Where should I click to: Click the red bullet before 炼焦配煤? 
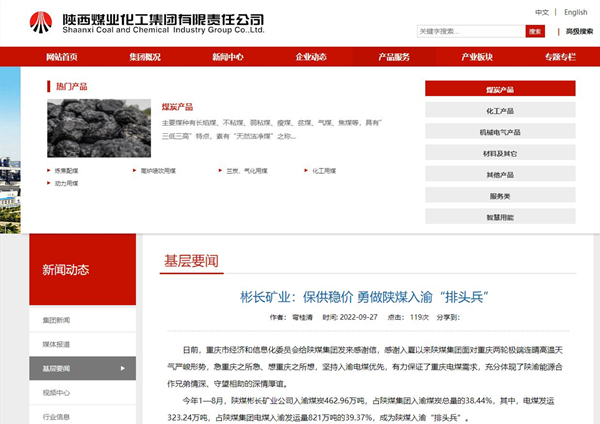click(x=49, y=171)
